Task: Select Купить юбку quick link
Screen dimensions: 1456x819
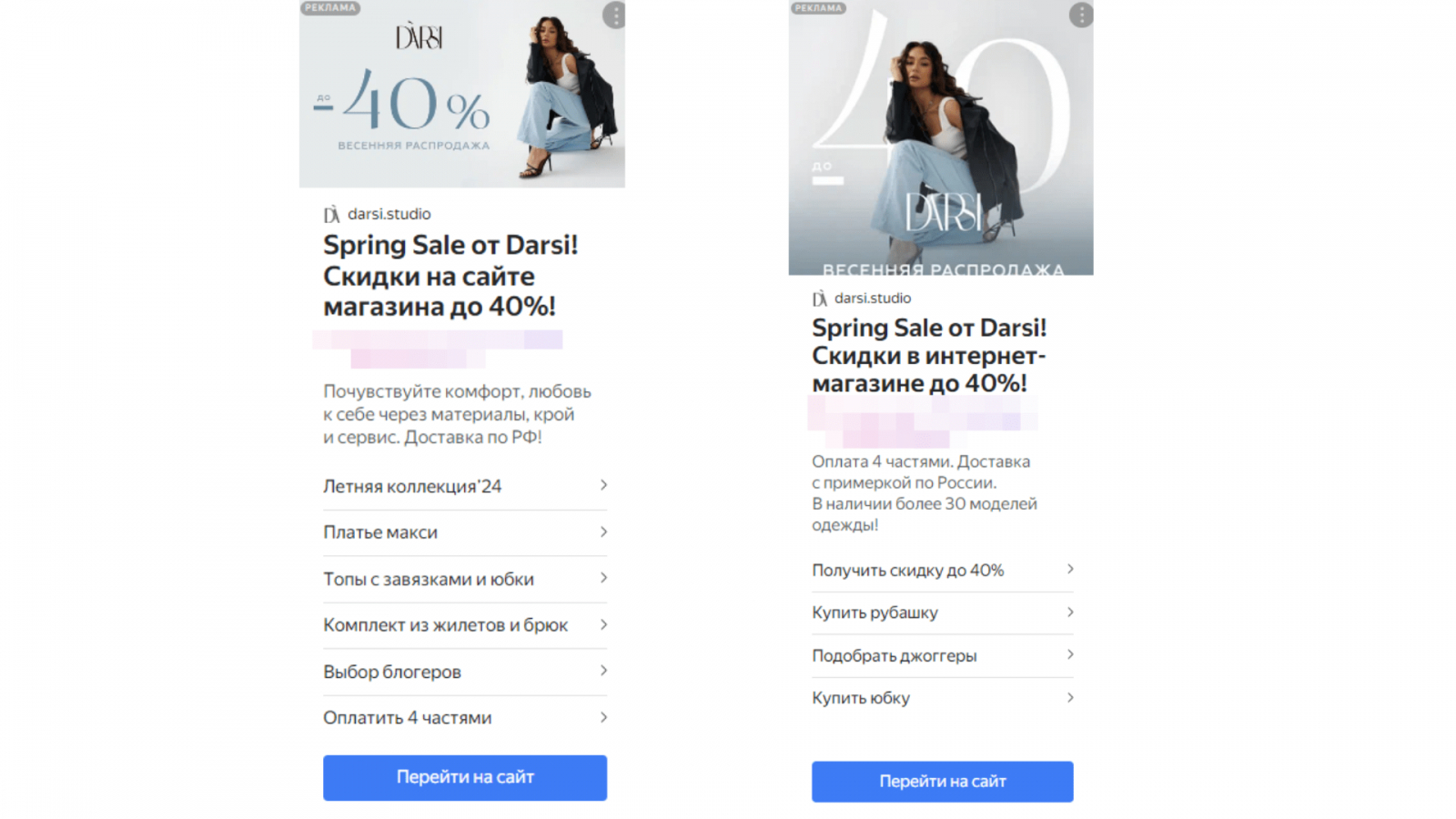Action: (943, 698)
